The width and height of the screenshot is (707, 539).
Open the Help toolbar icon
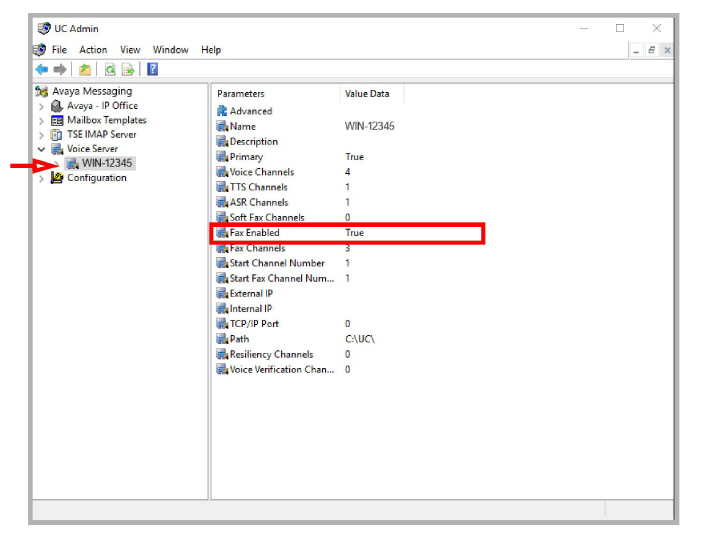pyautogui.click(x=152, y=69)
